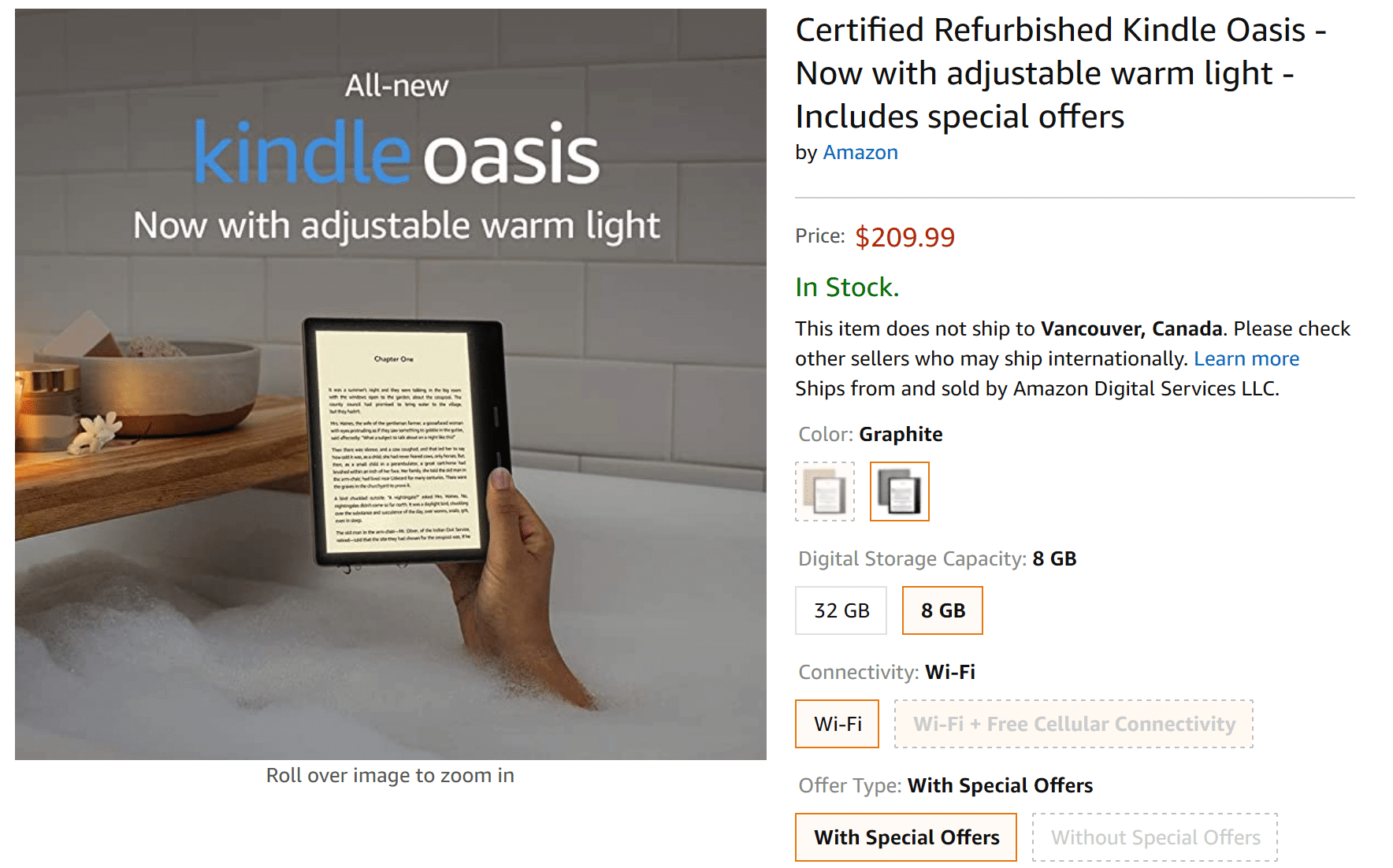The image size is (1393, 868).
Task: Choose the 8 GB storage option
Action: [942, 610]
